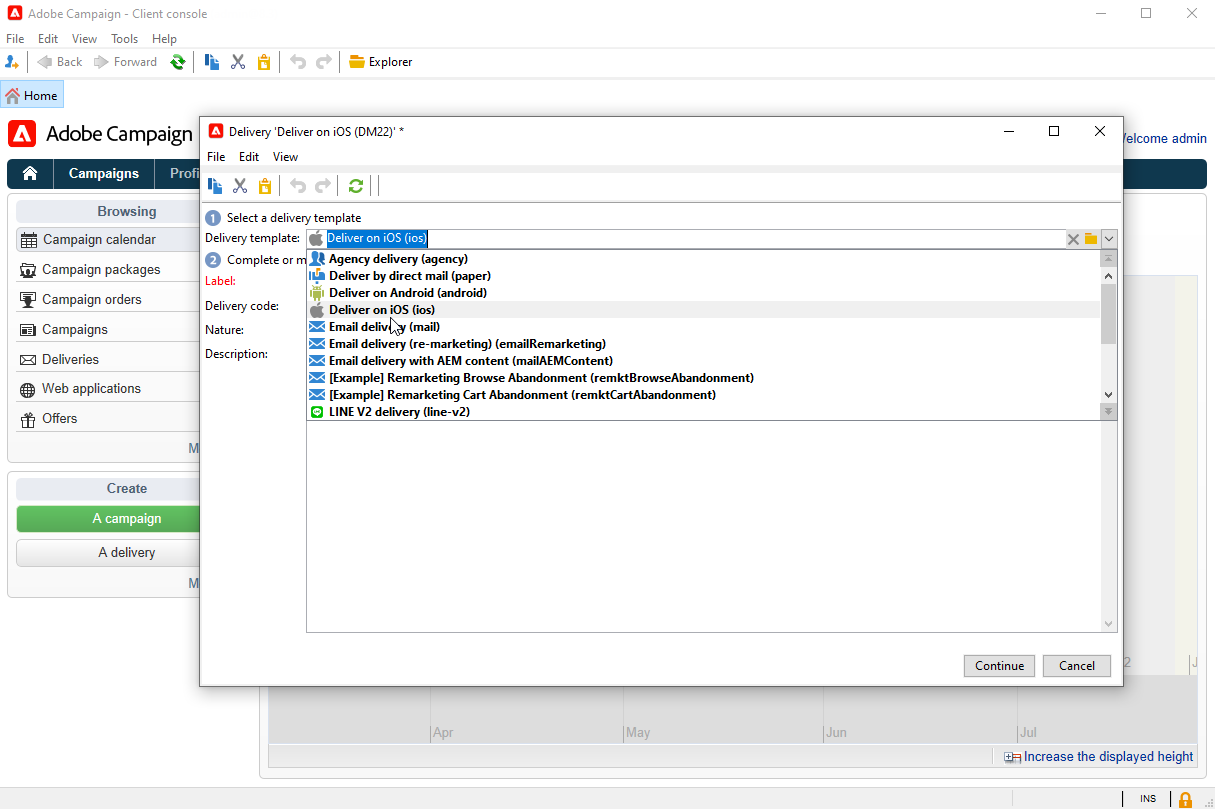Click the main toolbar copy icon
Screen dimensions: 1215x809
[x=212, y=62]
